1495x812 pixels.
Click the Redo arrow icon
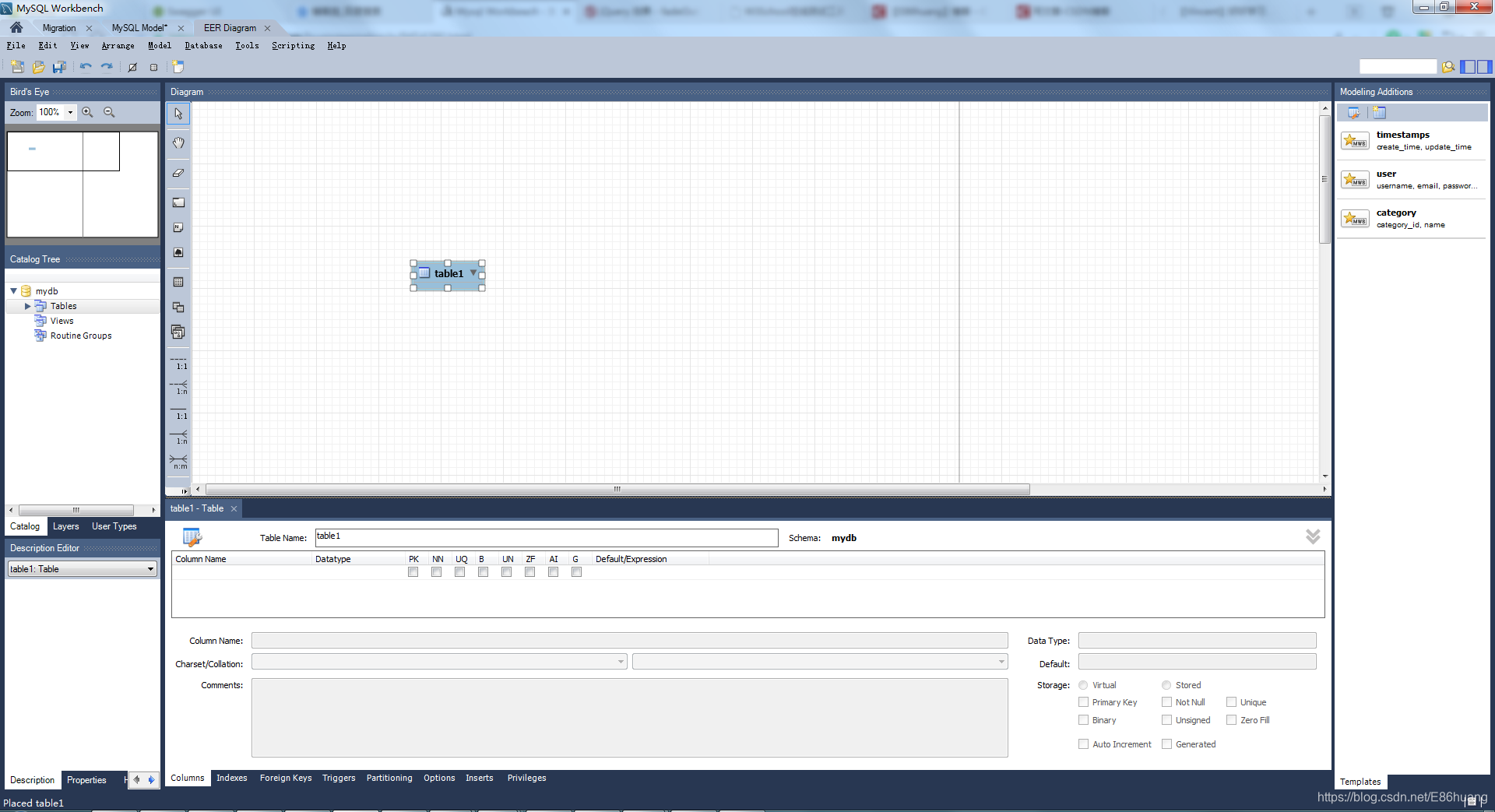(107, 67)
